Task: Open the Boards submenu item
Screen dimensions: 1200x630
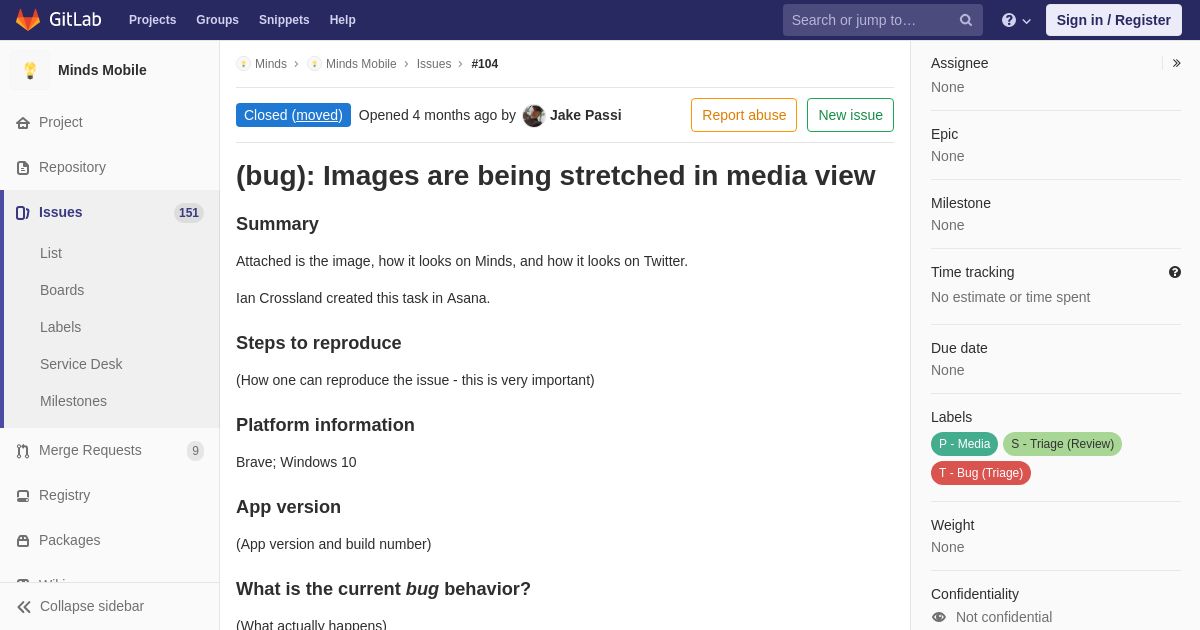Action: coord(62,290)
